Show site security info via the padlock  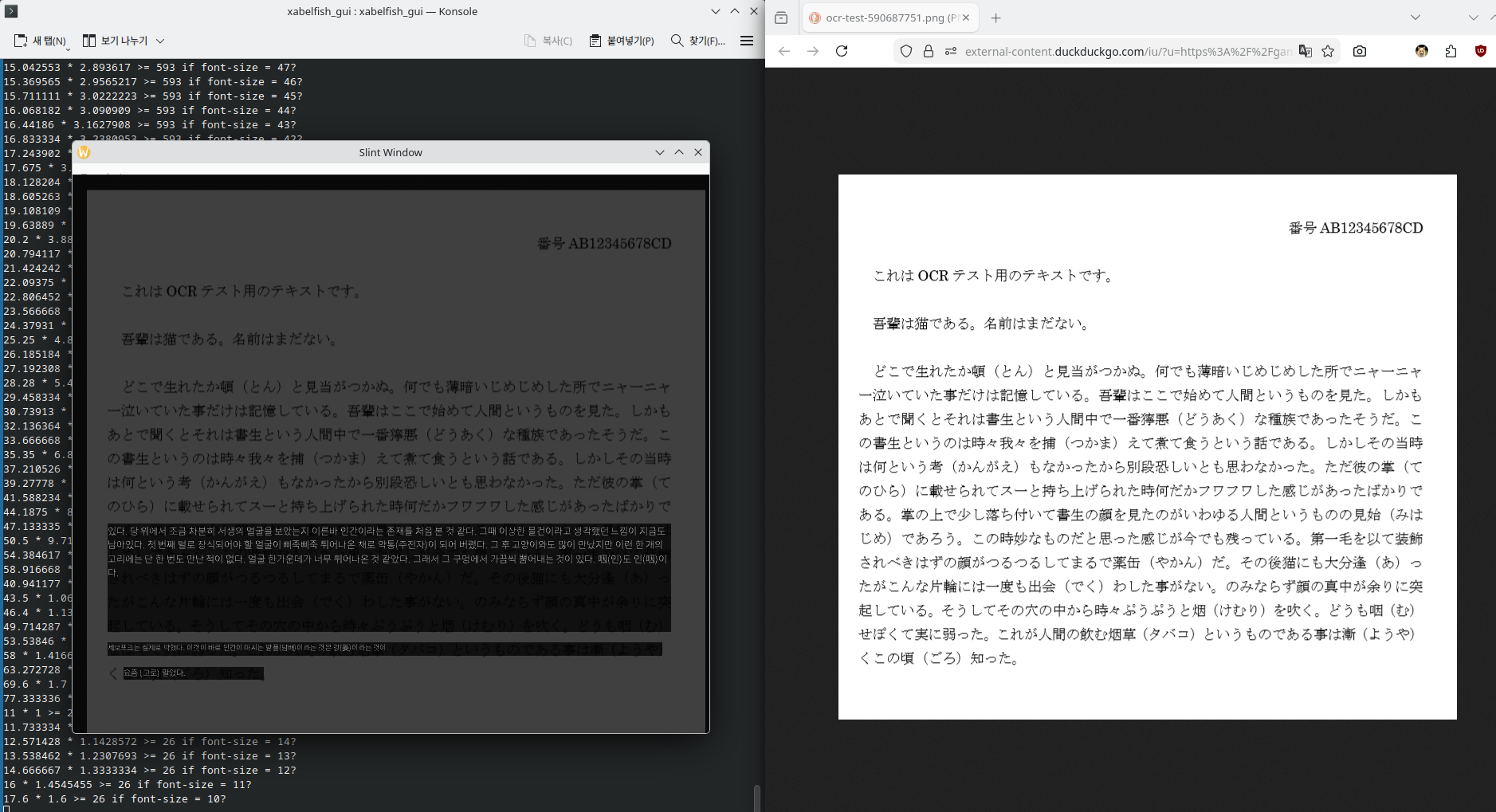point(929,51)
